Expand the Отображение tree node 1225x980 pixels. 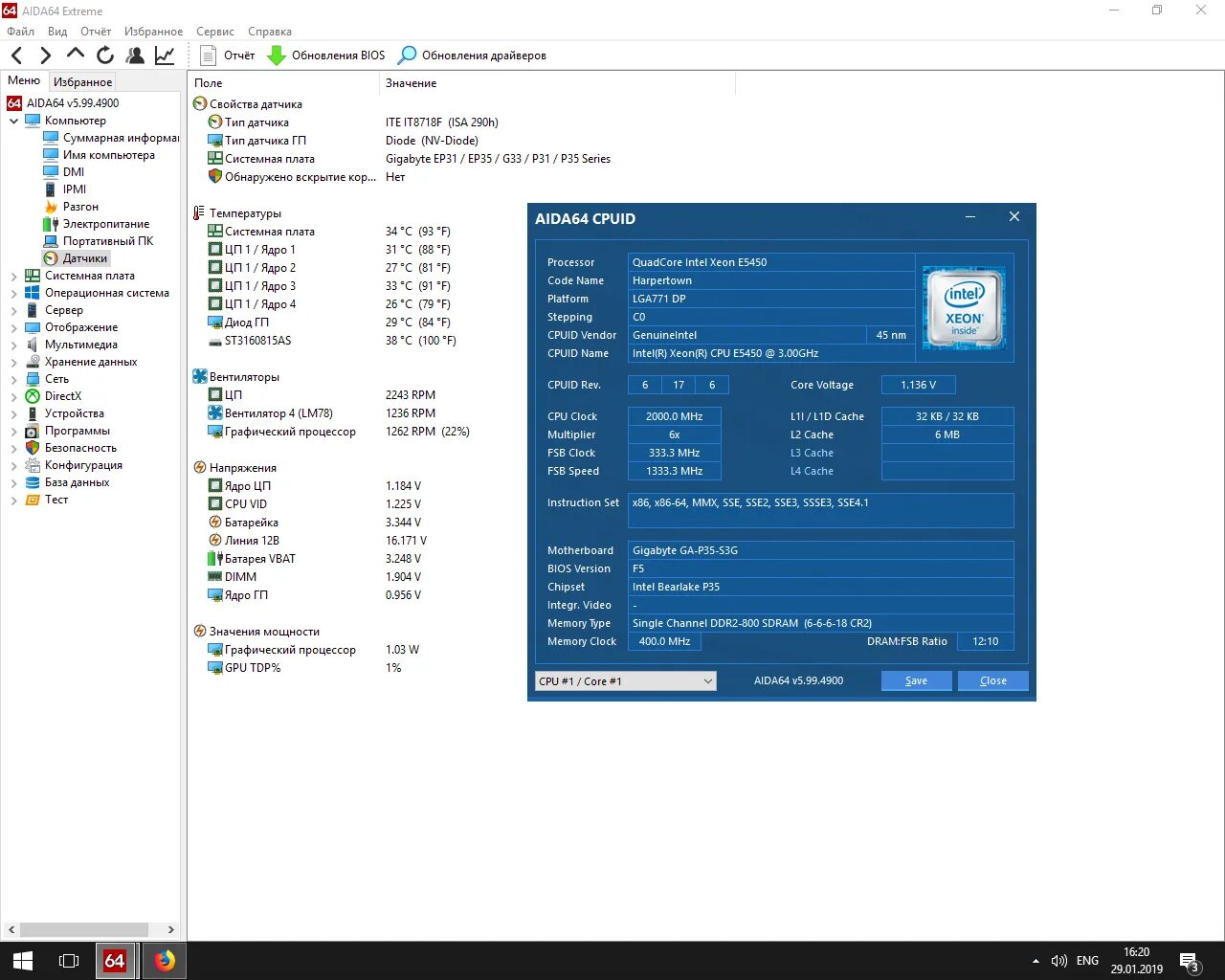(x=14, y=327)
